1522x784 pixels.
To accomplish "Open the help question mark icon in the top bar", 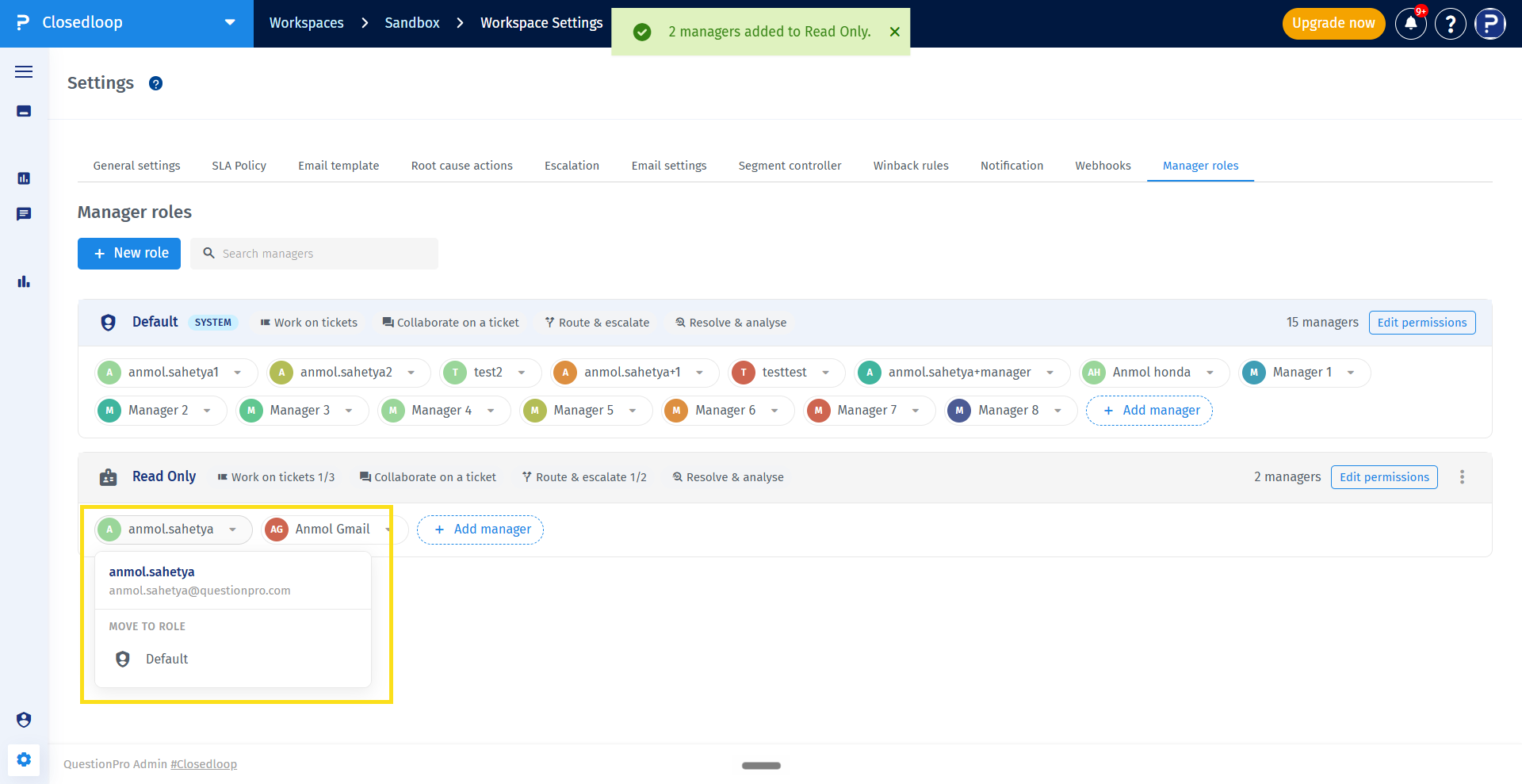I will click(1451, 24).
